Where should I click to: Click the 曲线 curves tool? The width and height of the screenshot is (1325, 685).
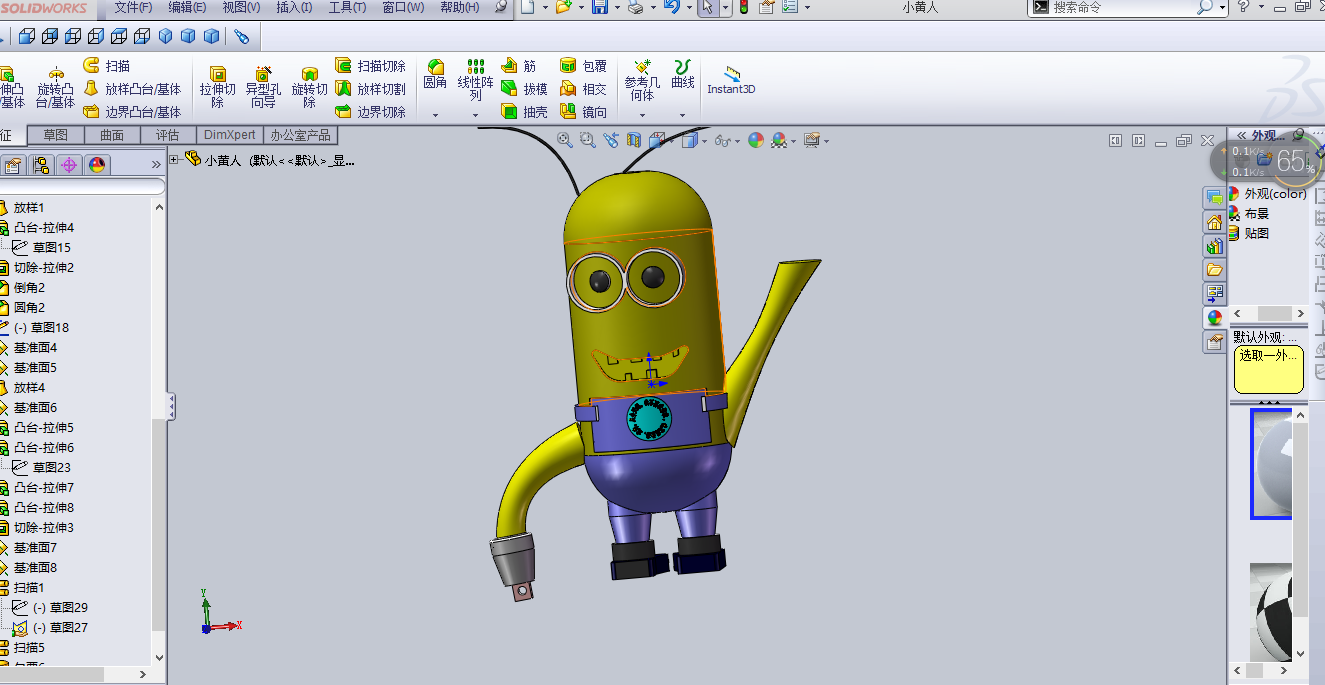[x=683, y=74]
